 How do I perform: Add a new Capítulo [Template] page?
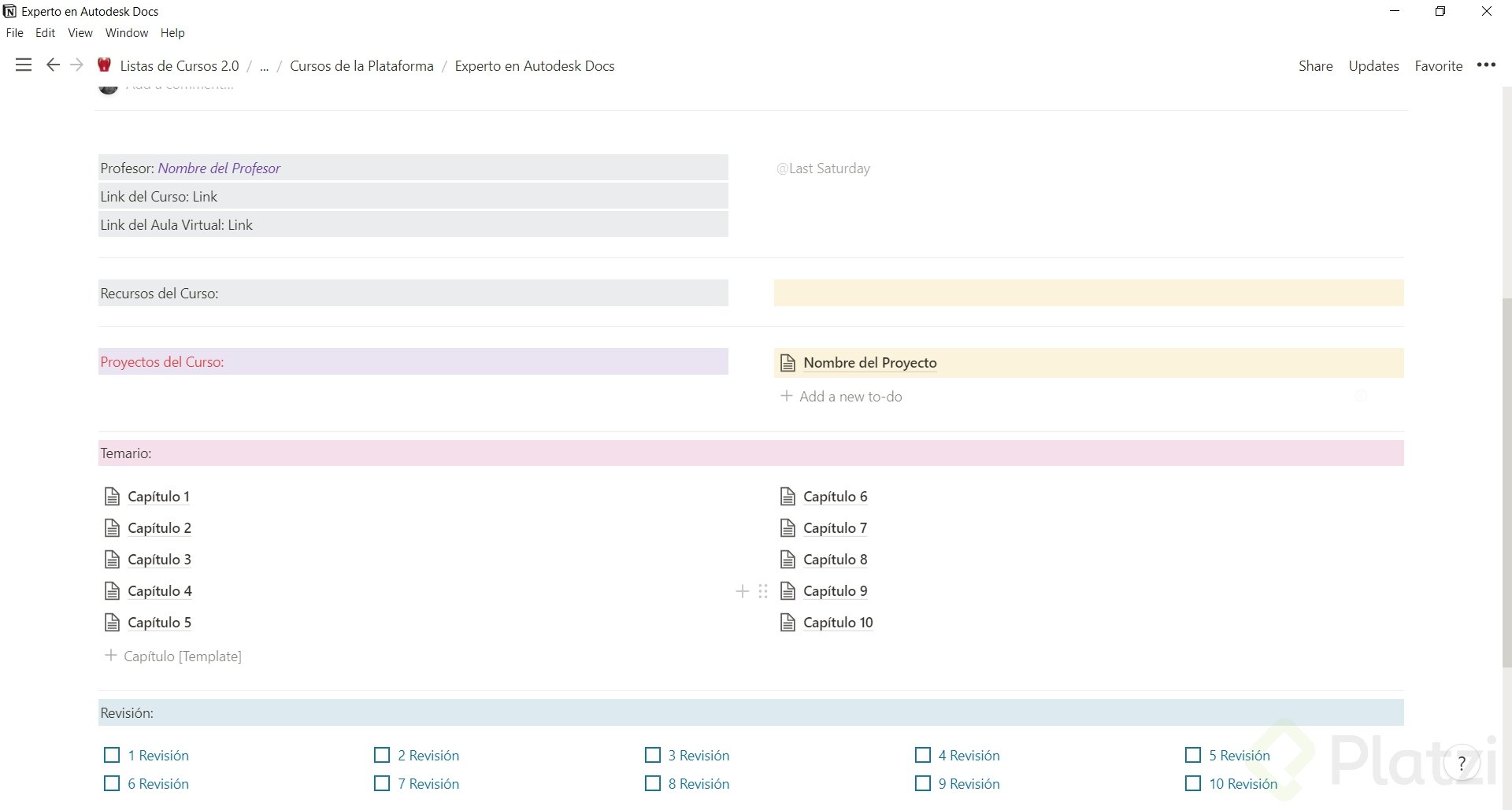click(183, 657)
